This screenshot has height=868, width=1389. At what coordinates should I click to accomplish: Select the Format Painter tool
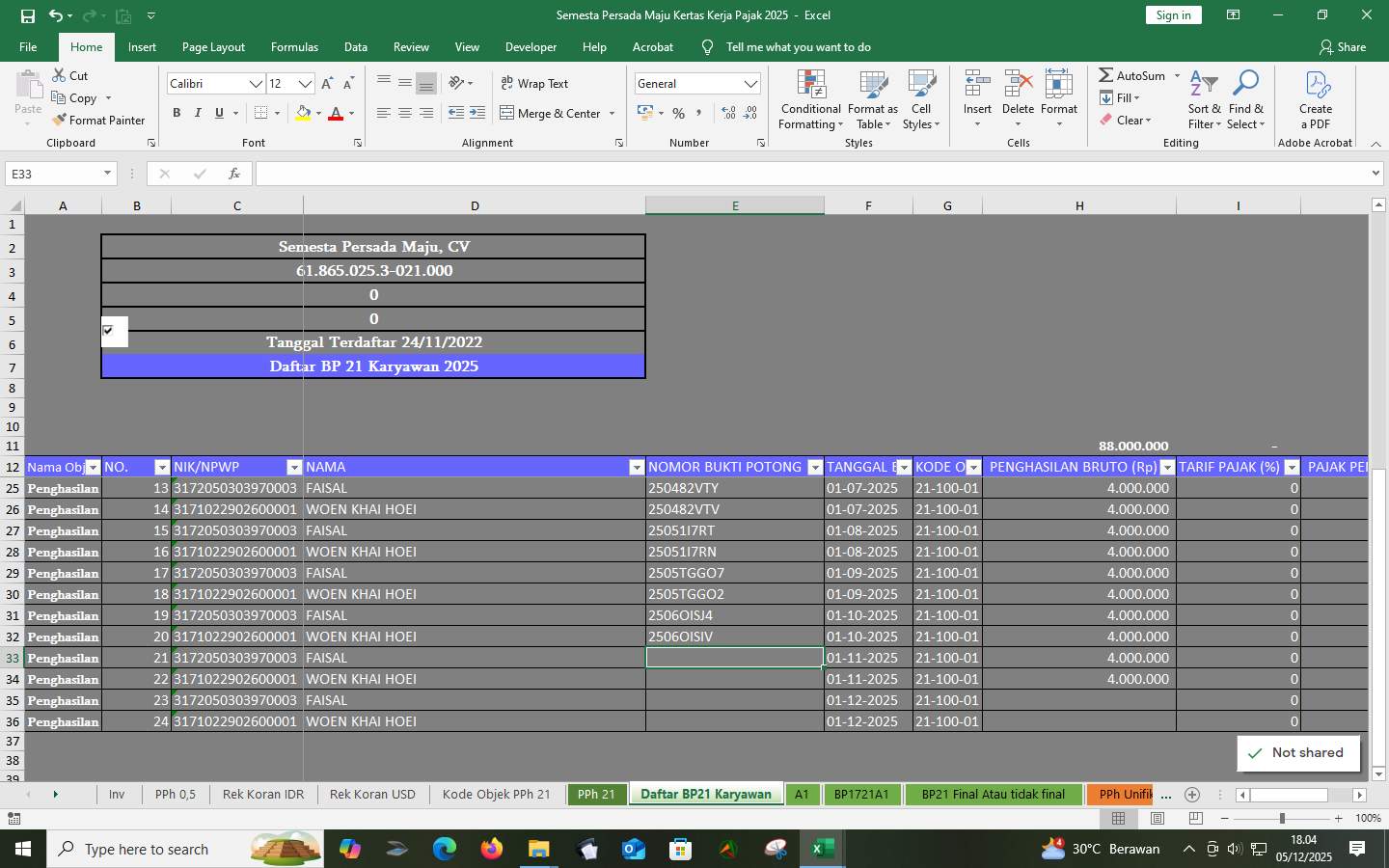(99, 120)
